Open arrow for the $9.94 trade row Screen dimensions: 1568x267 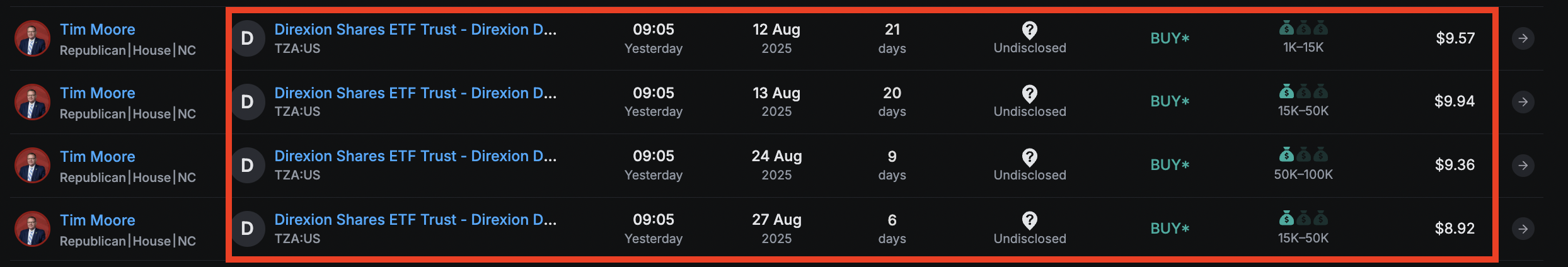pyautogui.click(x=1523, y=102)
